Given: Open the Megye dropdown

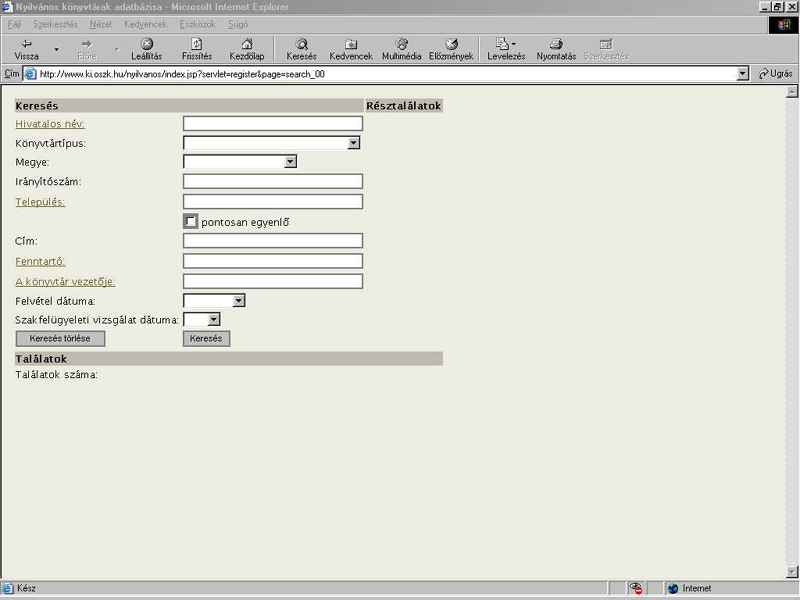Looking at the screenshot, I should [x=240, y=162].
